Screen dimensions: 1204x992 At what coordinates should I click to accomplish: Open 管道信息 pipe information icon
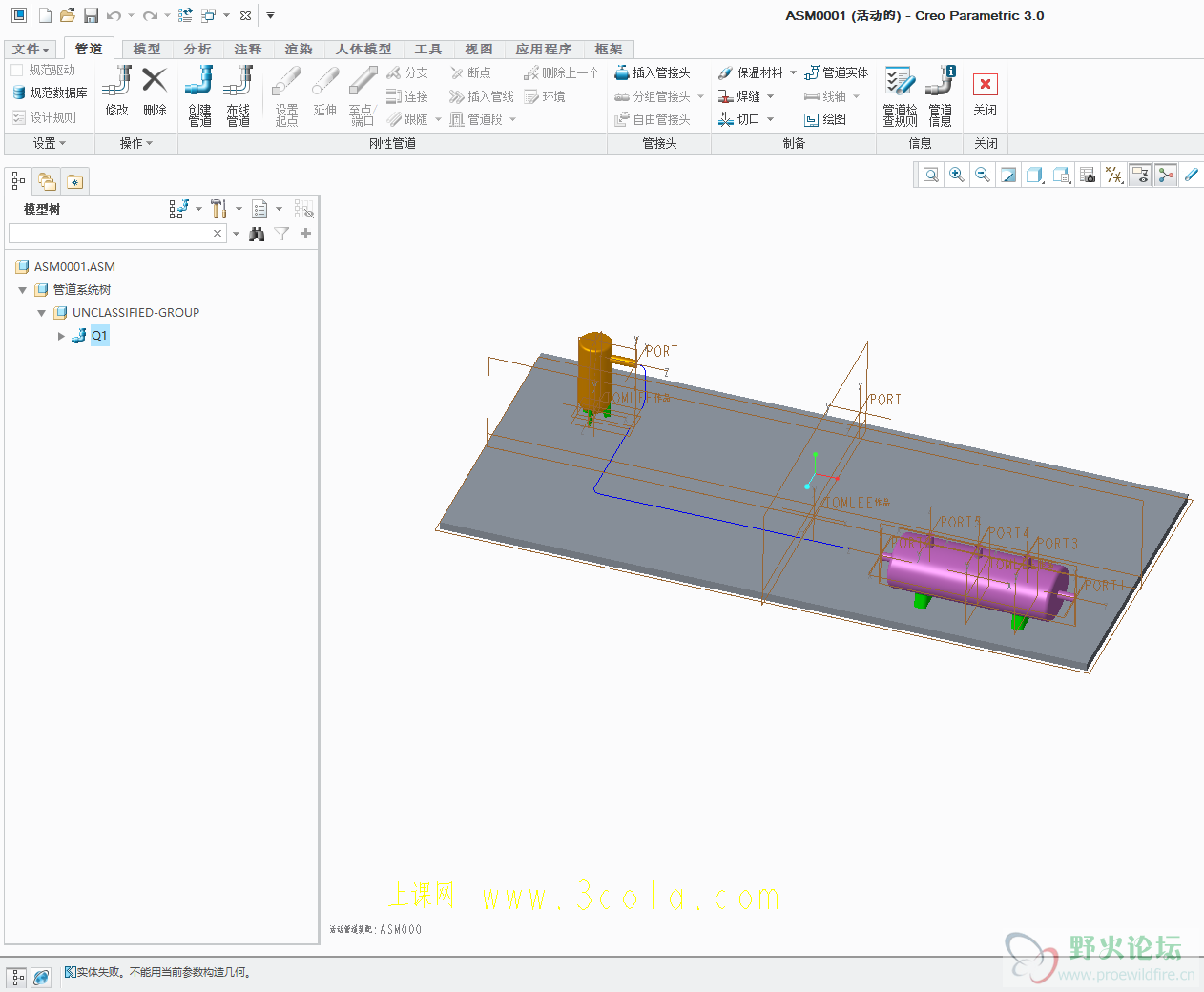(x=941, y=95)
